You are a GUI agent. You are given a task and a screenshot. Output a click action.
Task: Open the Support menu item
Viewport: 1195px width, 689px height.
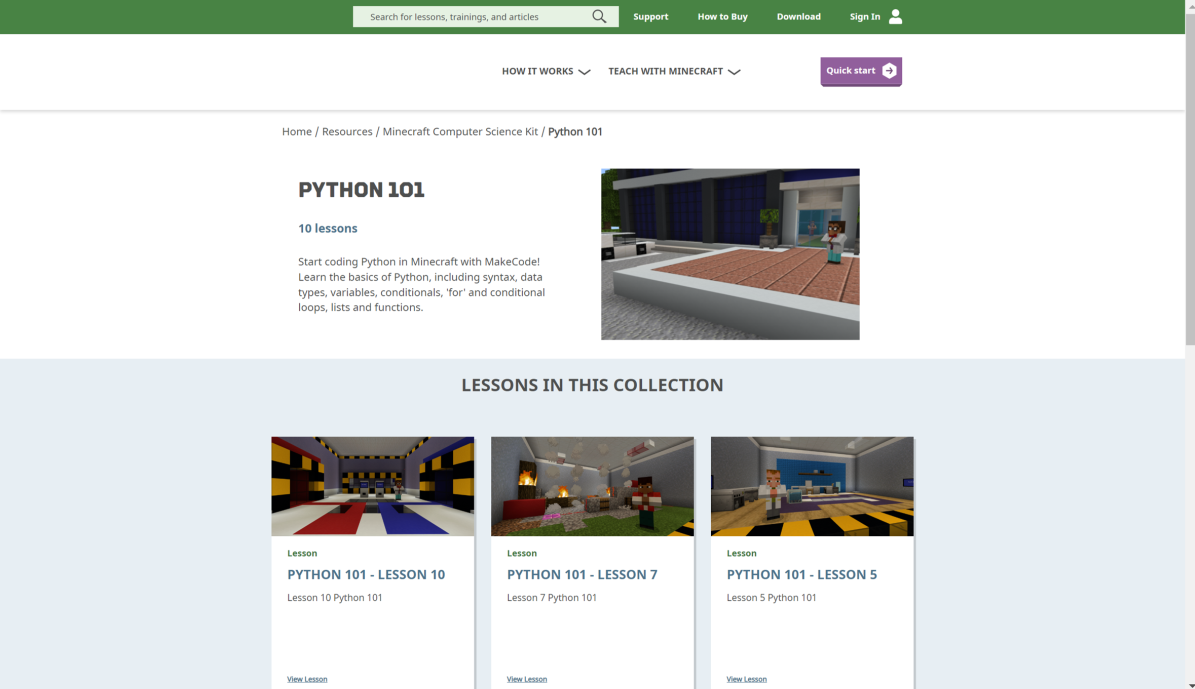pyautogui.click(x=650, y=16)
